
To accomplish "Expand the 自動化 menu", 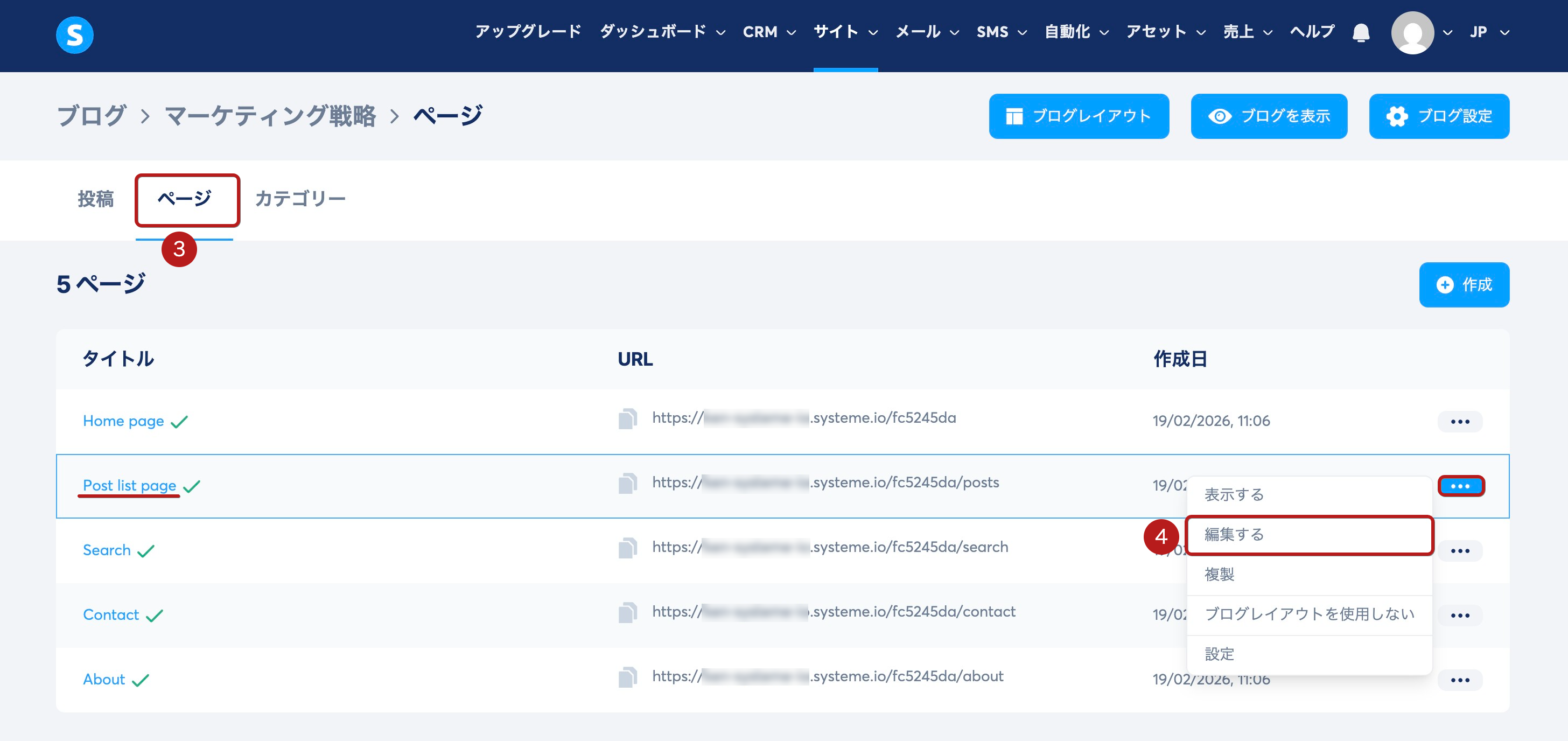I will click(x=1075, y=32).
